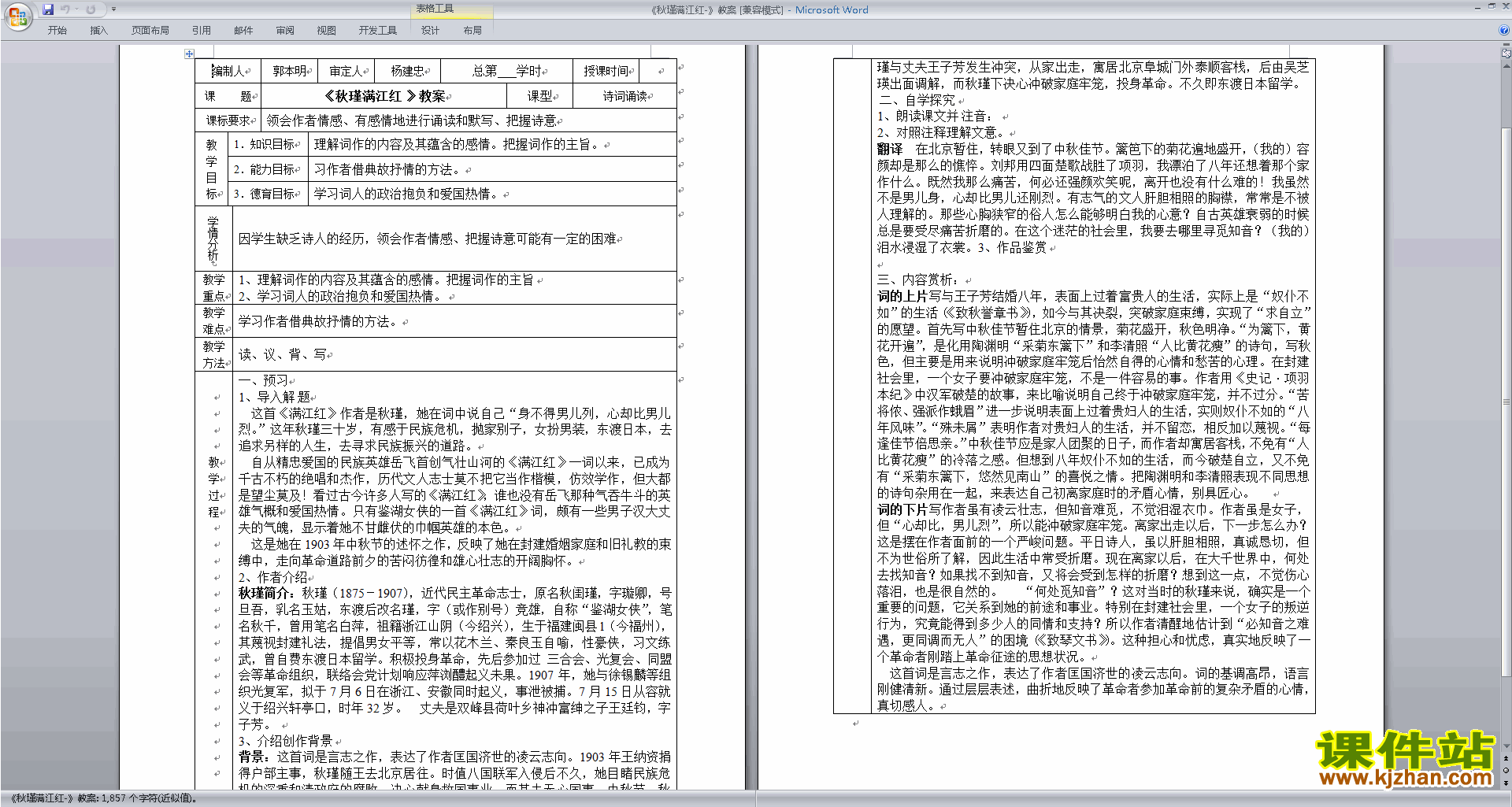The width and height of the screenshot is (1512, 807).
Task: Click the 课型 cell
Action: point(540,96)
